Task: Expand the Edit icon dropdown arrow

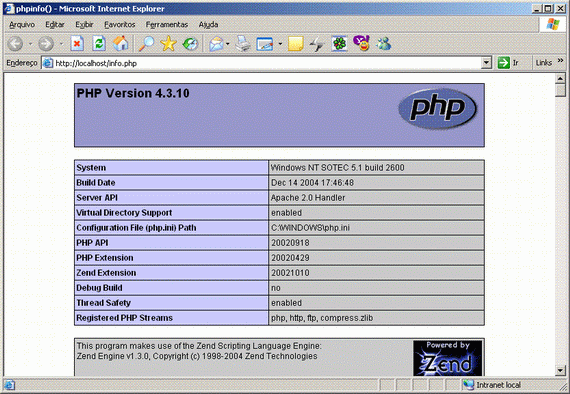Action: 280,44
